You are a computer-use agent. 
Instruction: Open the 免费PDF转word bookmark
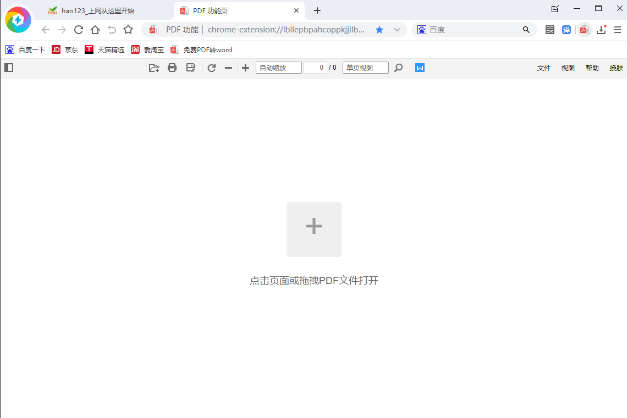pos(201,50)
